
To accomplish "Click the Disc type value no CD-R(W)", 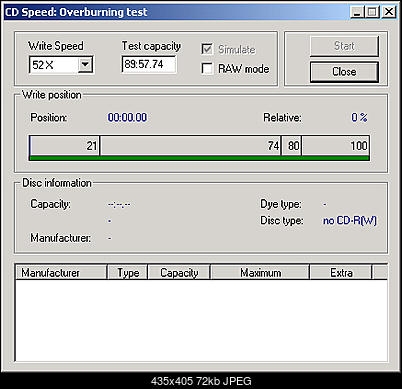I will (350, 220).
